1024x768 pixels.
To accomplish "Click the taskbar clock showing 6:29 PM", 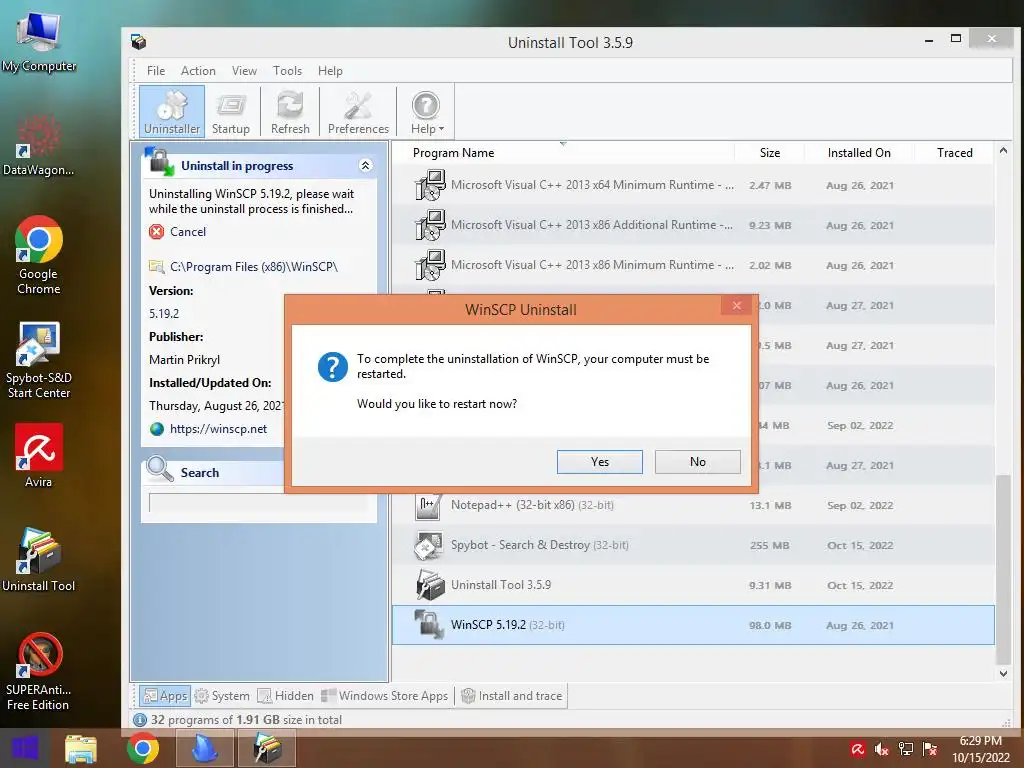I will (x=980, y=749).
